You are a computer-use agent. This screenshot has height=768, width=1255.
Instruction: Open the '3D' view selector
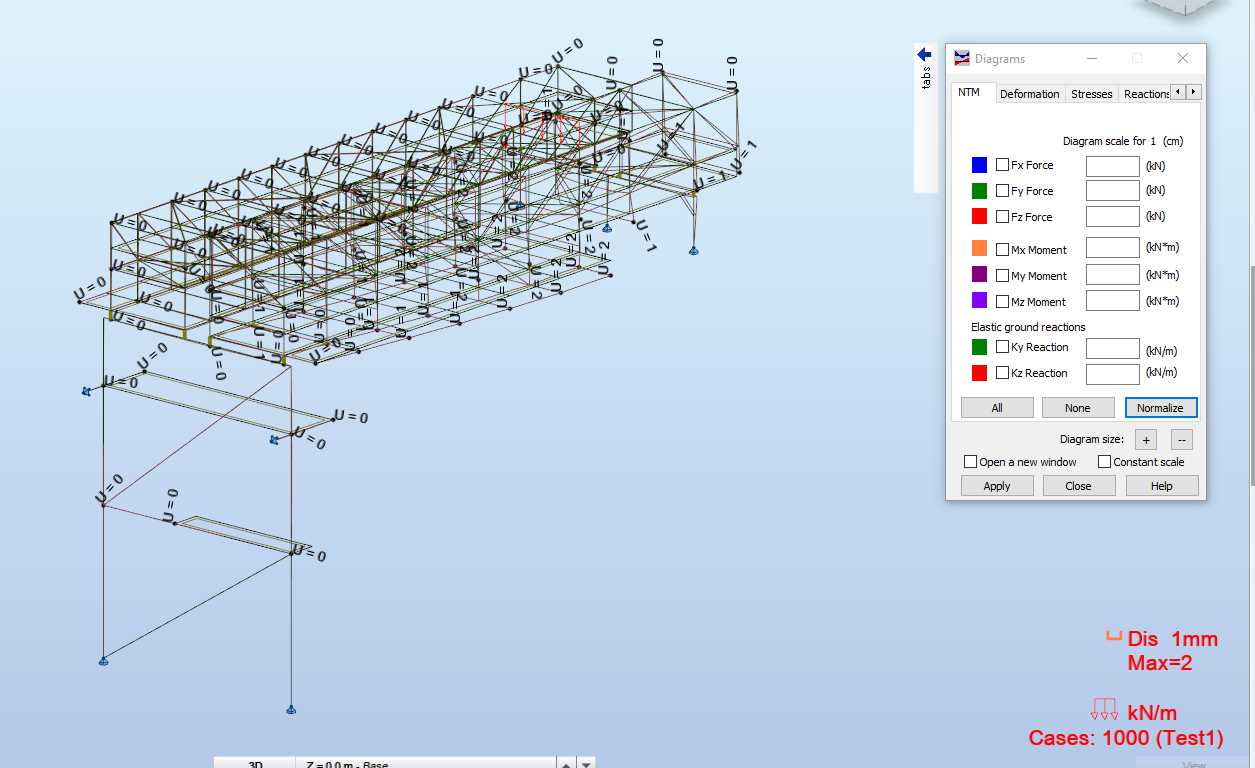254,761
